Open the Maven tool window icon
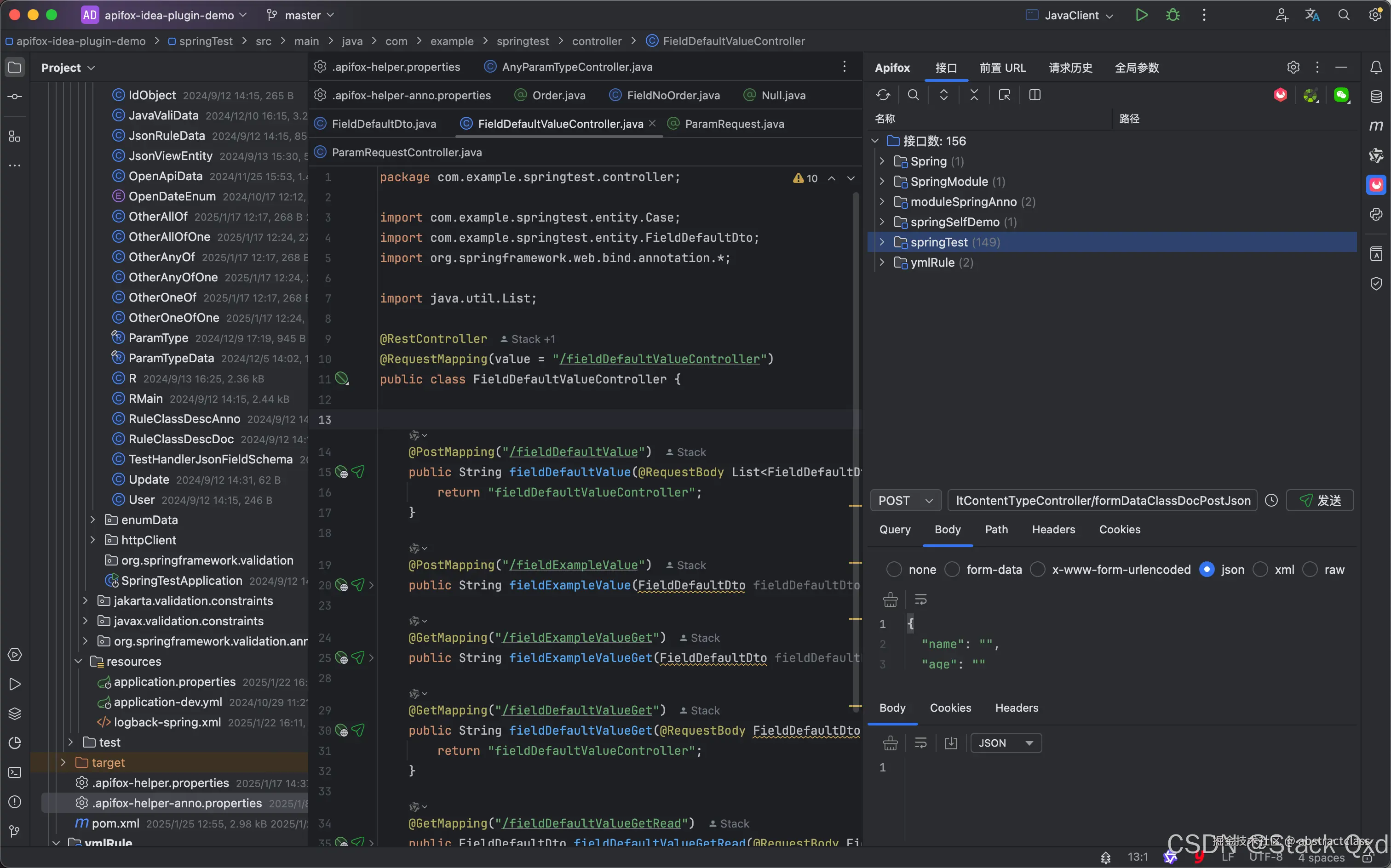Viewport: 1391px width, 868px height. pyautogui.click(x=1376, y=126)
